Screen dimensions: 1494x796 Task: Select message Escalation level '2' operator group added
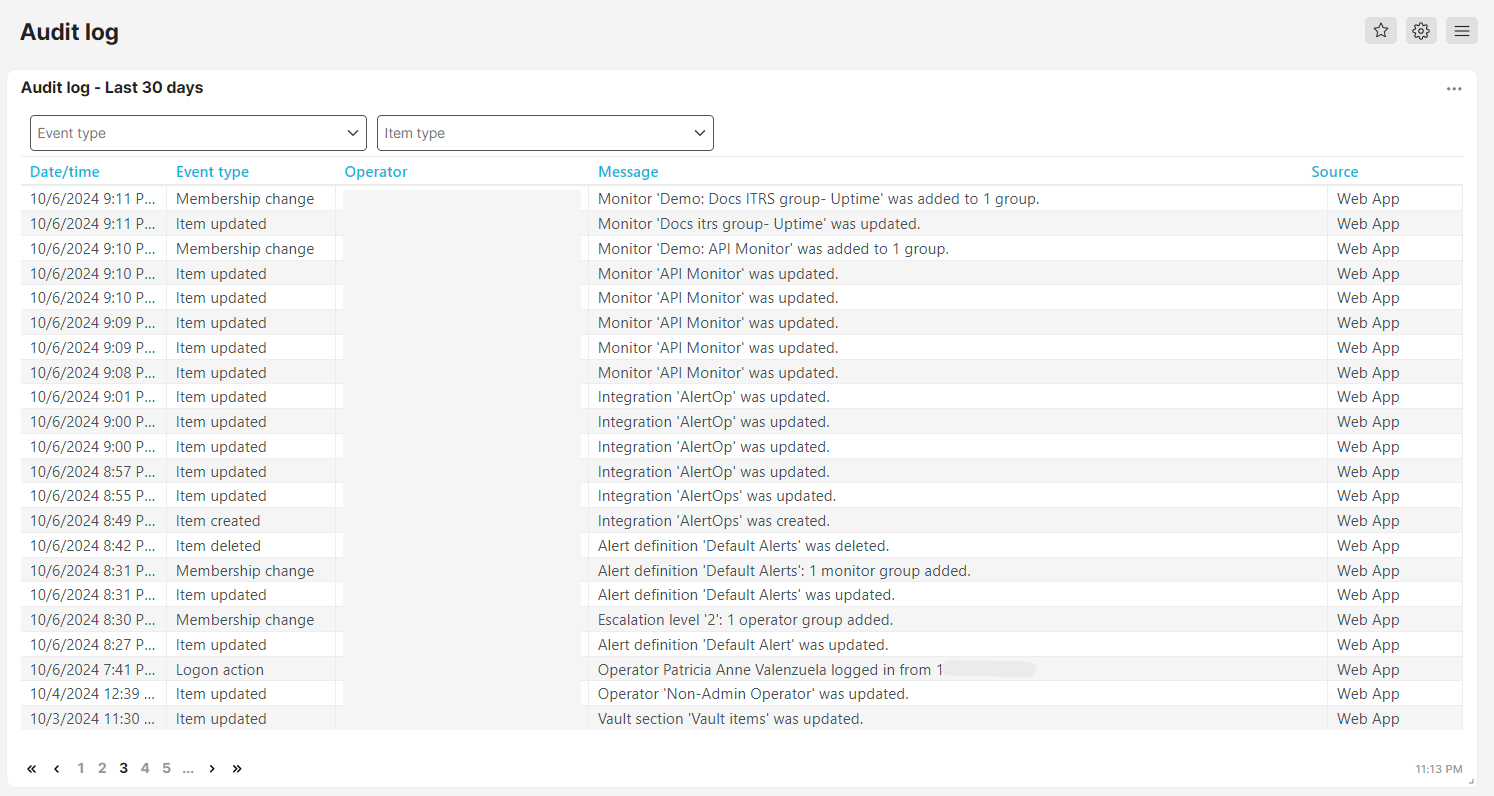click(x=746, y=620)
